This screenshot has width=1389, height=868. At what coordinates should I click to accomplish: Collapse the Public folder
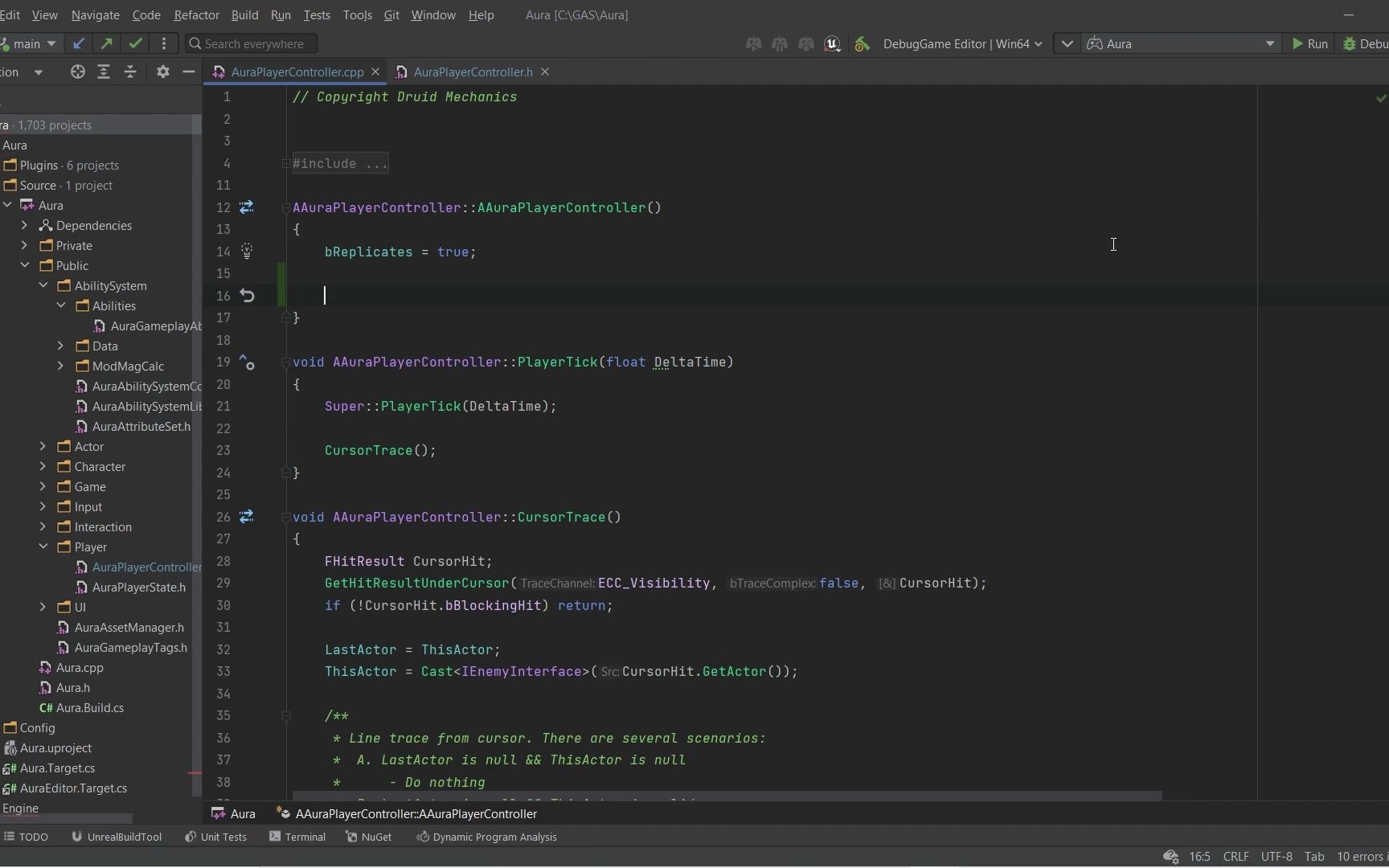[x=24, y=265]
